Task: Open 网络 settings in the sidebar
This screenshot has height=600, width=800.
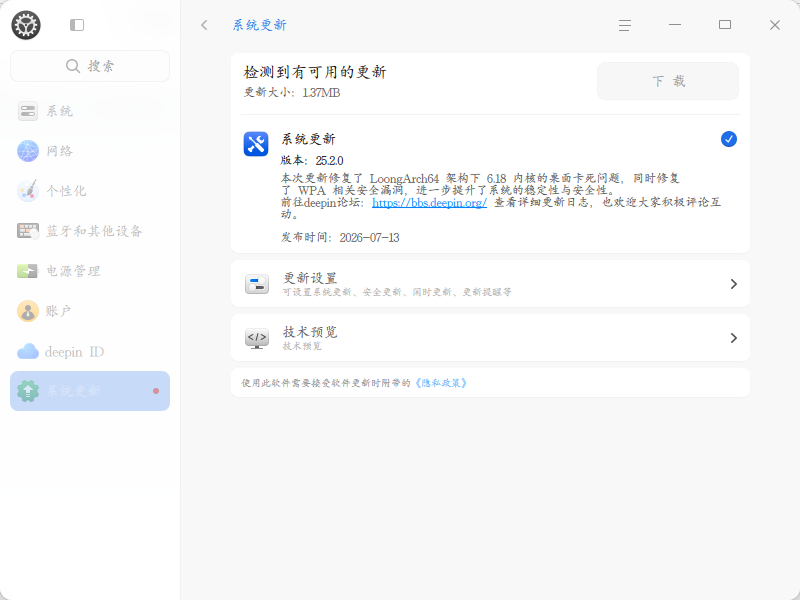Action: point(90,151)
